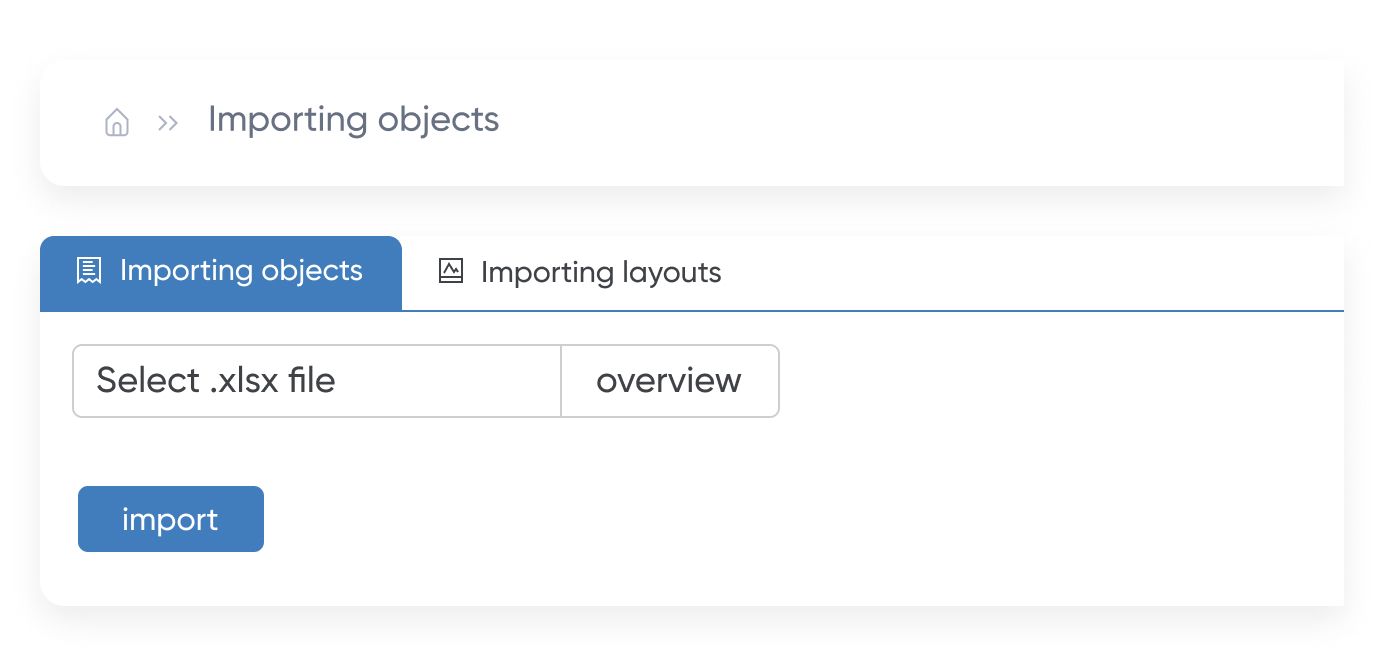The width and height of the screenshot is (1379, 655).
Task: Click the Importing objects tab label text
Action: click(x=241, y=271)
